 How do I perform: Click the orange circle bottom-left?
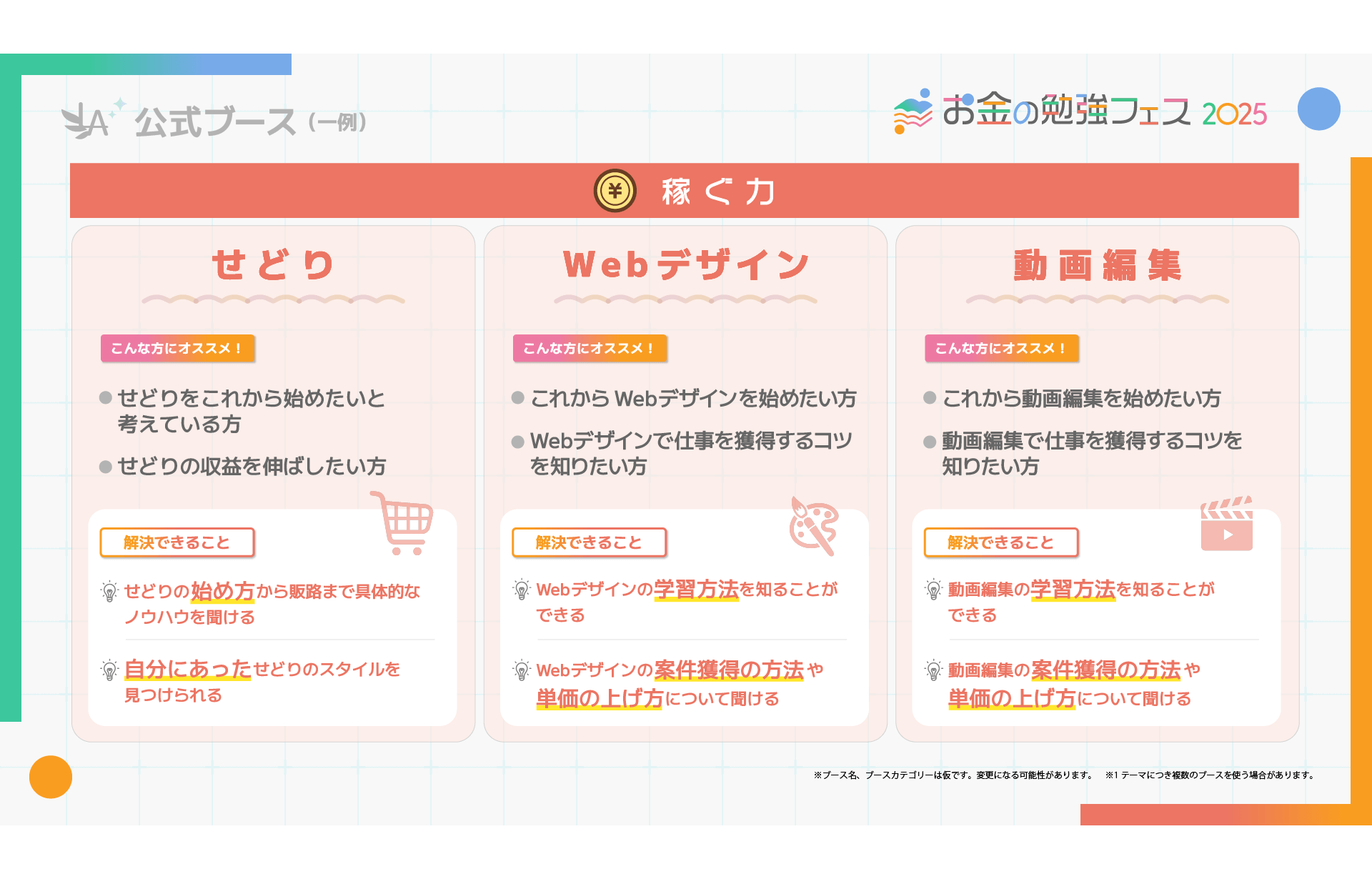pos(51,777)
